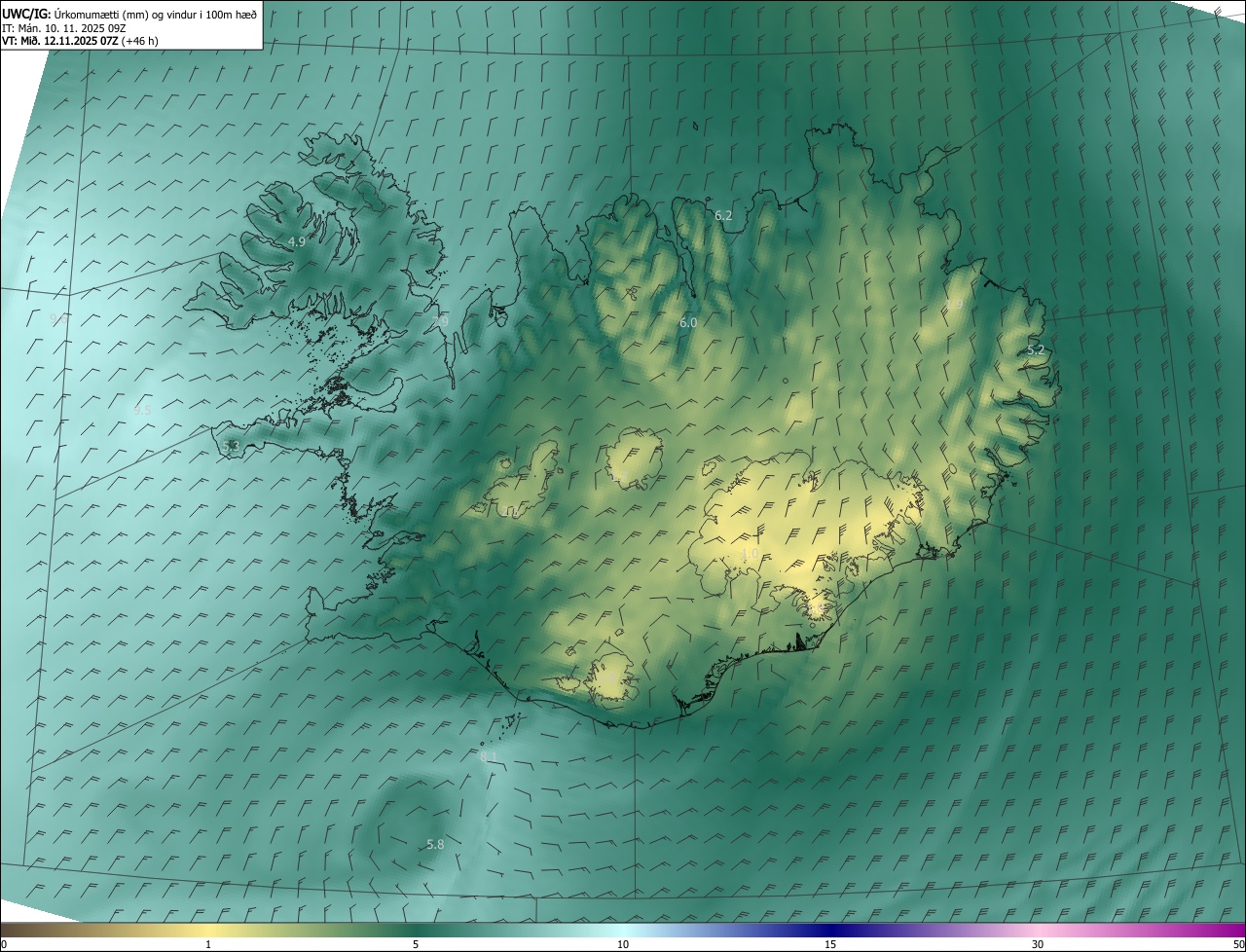Click the colorbar tick label 50
The height and width of the screenshot is (952, 1246).
[x=1238, y=944]
